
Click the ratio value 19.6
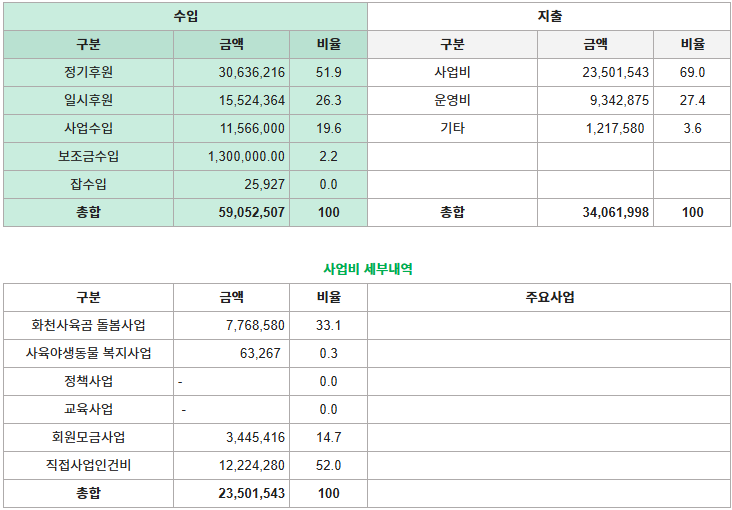(328, 128)
